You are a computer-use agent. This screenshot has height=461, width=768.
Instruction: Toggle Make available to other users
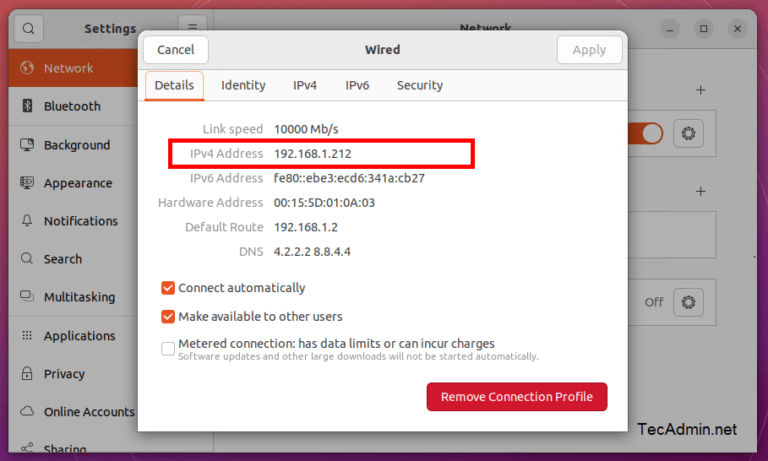click(x=168, y=317)
